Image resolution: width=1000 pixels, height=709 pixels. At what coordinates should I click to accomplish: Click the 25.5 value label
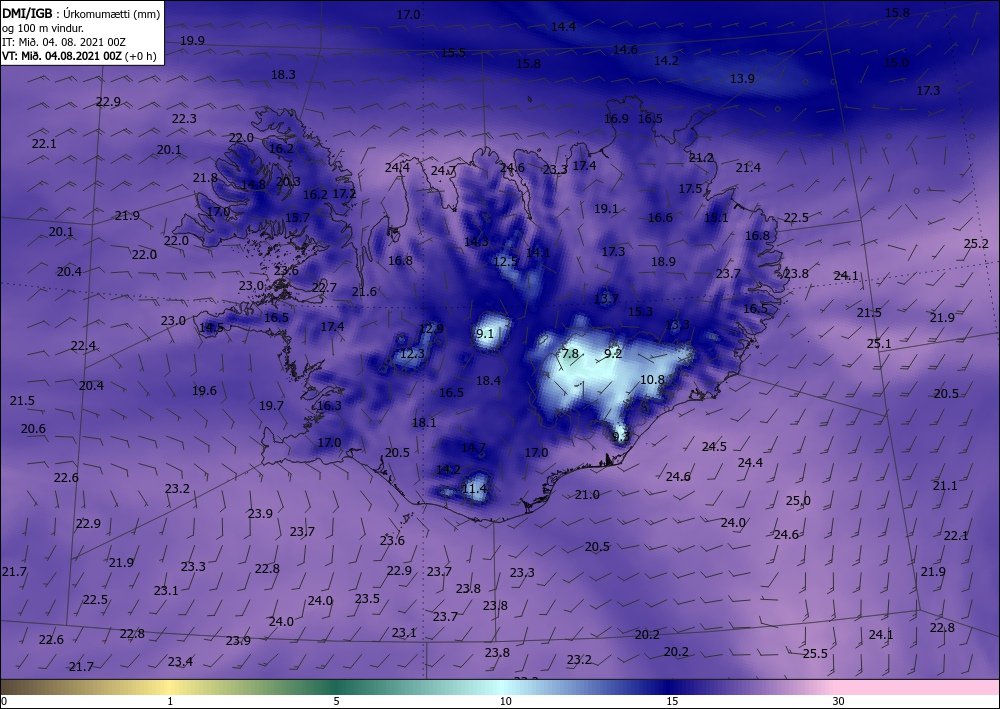pos(815,654)
